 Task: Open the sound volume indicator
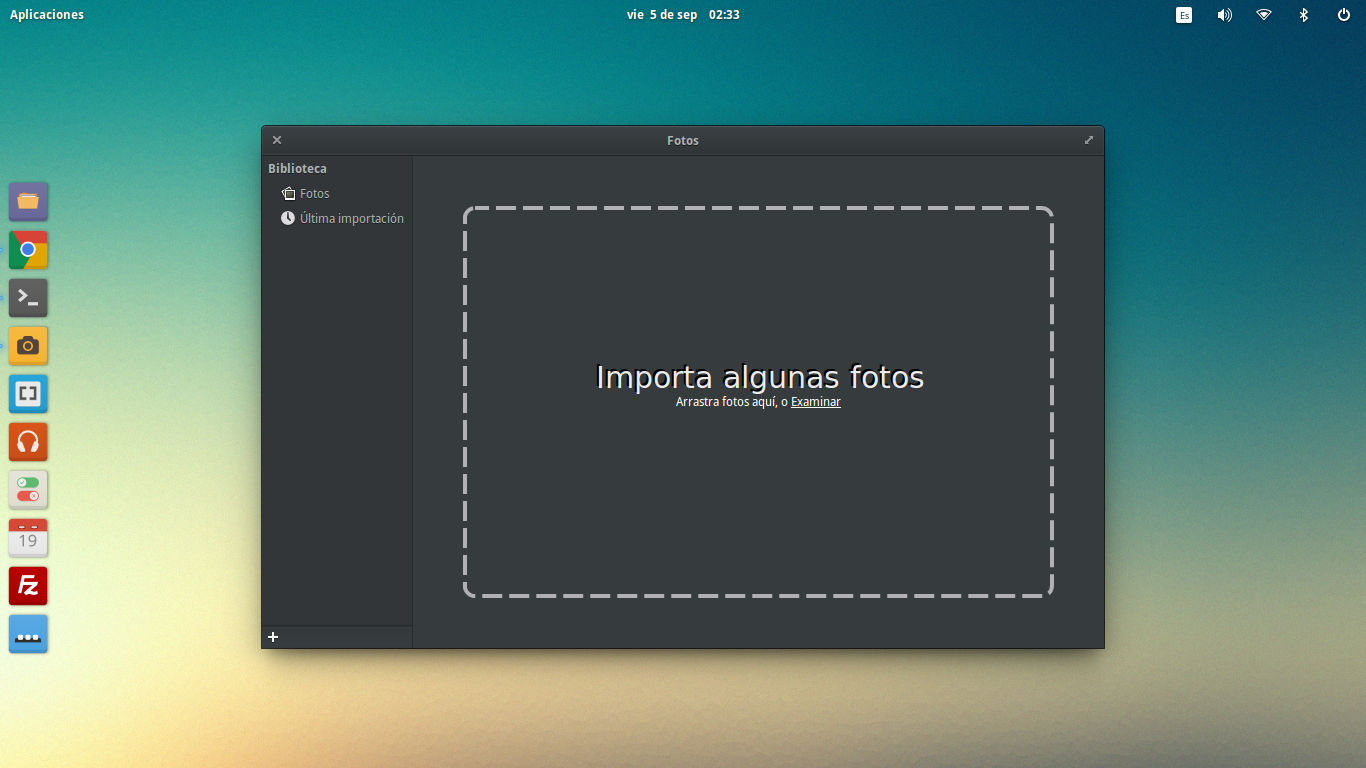coord(1224,15)
